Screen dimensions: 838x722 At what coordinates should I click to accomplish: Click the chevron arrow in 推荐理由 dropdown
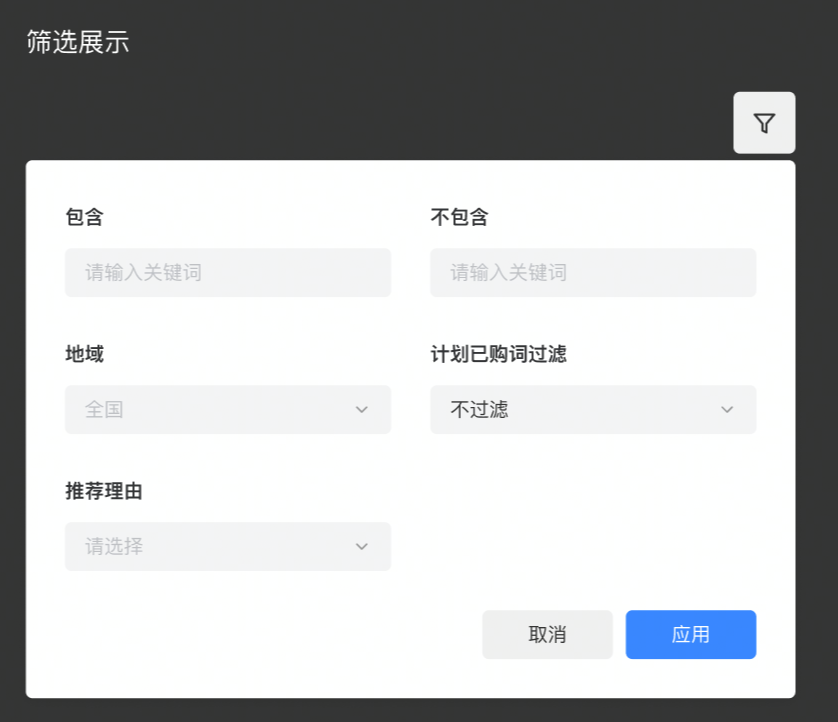(362, 547)
